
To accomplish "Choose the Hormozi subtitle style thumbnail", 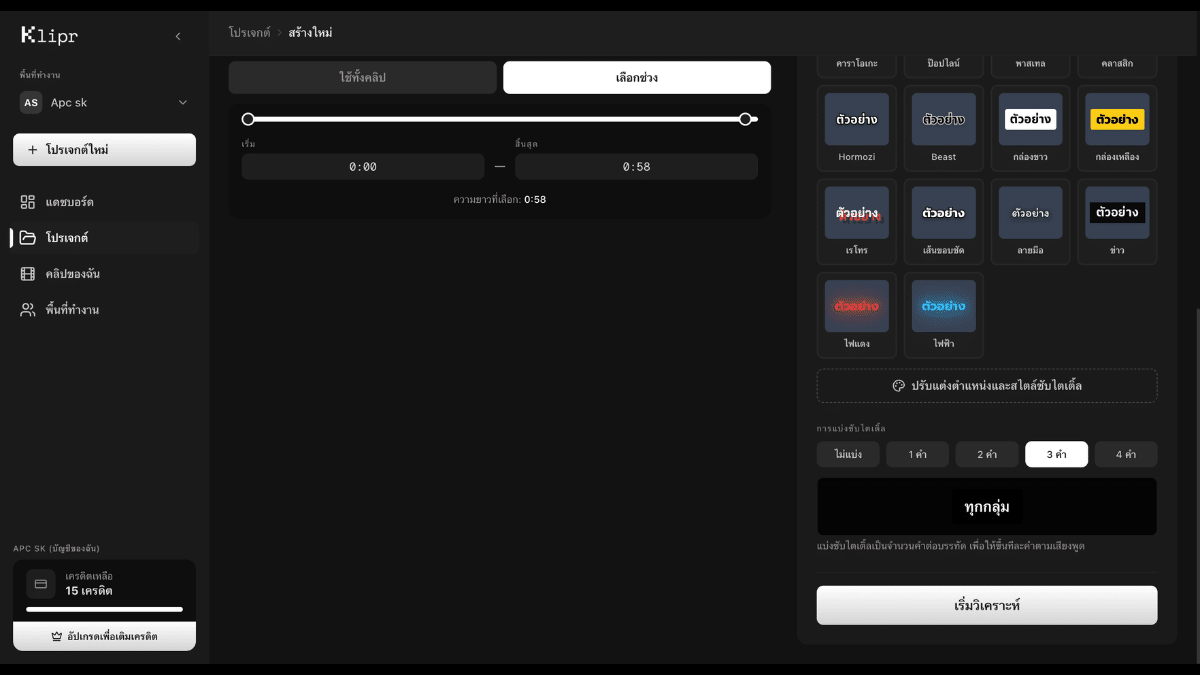I will (x=856, y=125).
